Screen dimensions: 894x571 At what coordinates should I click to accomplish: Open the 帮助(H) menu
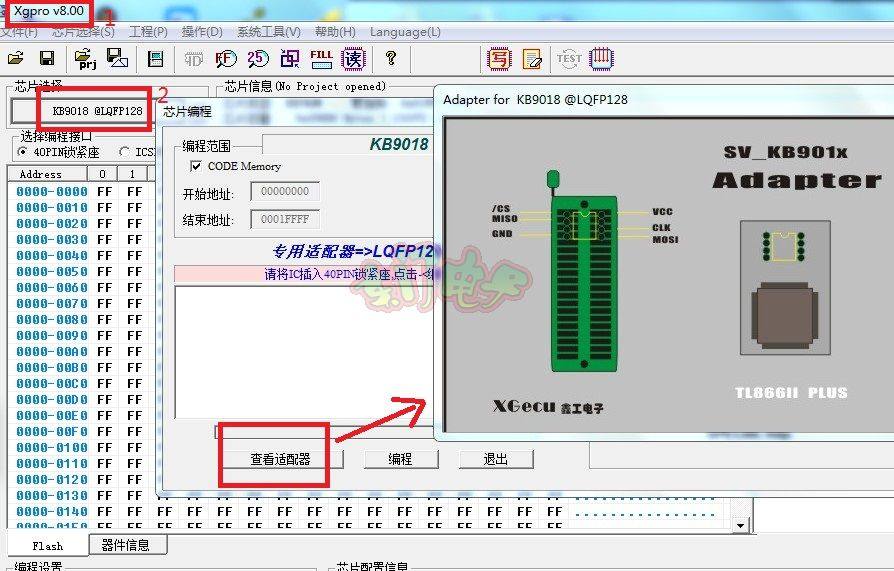335,32
